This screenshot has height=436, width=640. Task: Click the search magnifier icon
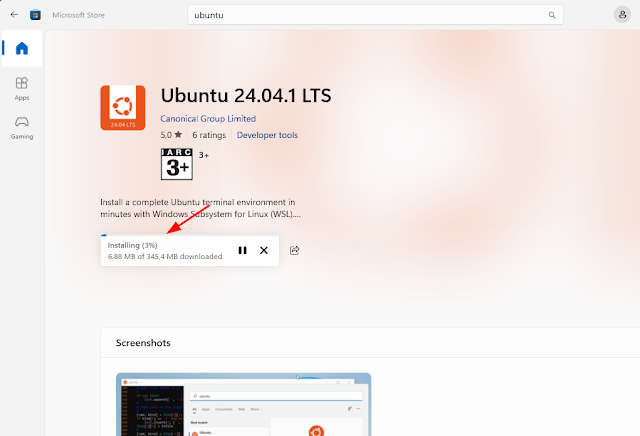(552, 15)
